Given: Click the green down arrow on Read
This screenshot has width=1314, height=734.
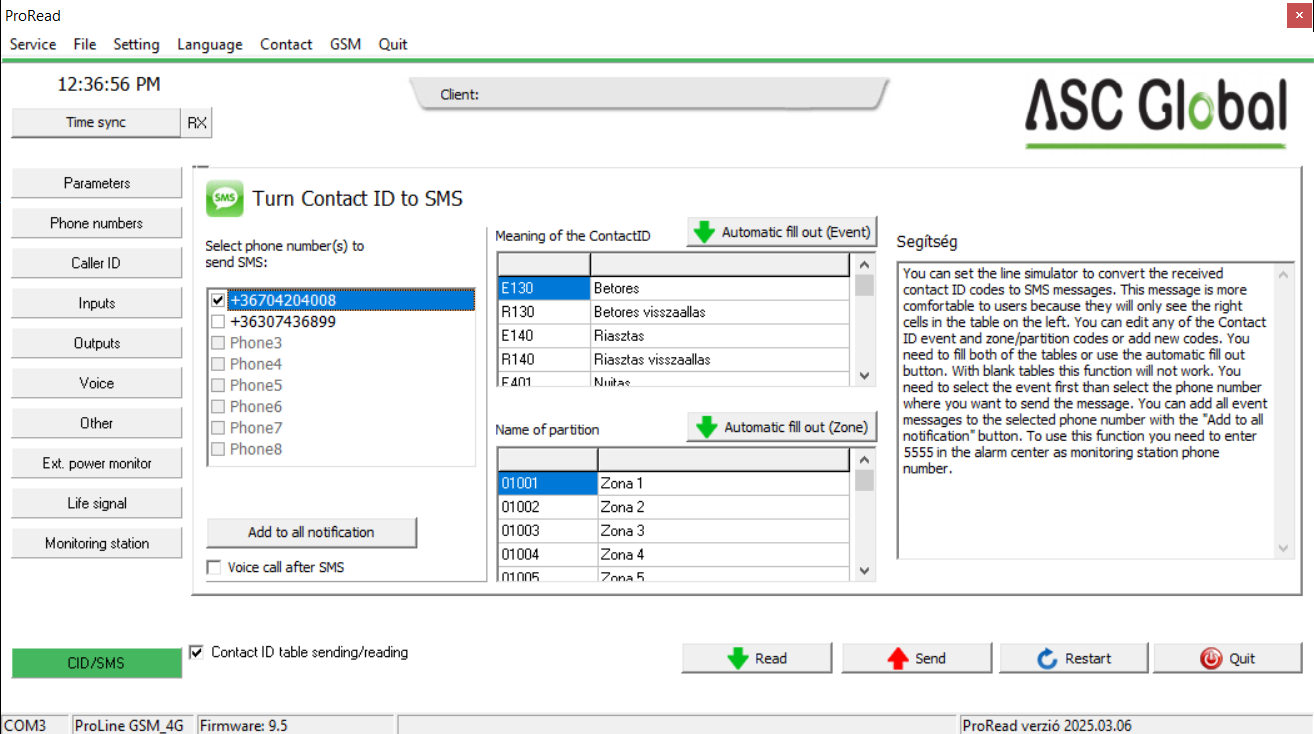Looking at the screenshot, I should pyautogui.click(x=738, y=658).
